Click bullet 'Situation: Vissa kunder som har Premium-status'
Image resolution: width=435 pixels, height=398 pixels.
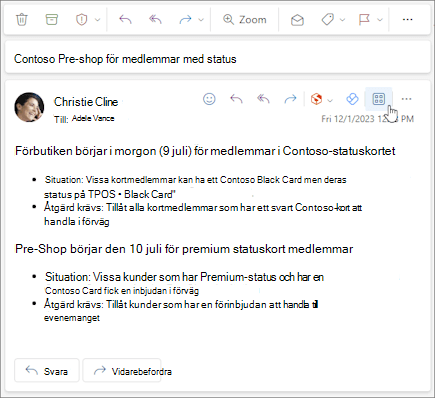click(184, 283)
